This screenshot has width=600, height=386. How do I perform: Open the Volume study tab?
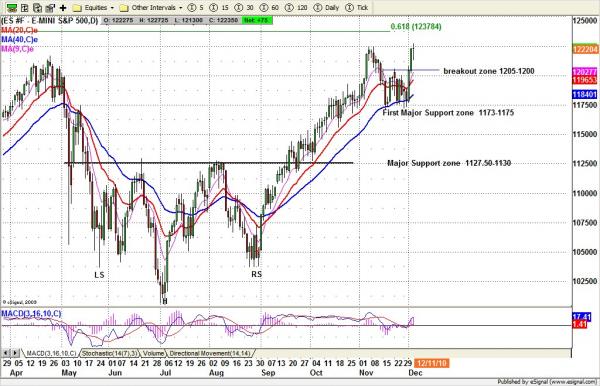153,353
